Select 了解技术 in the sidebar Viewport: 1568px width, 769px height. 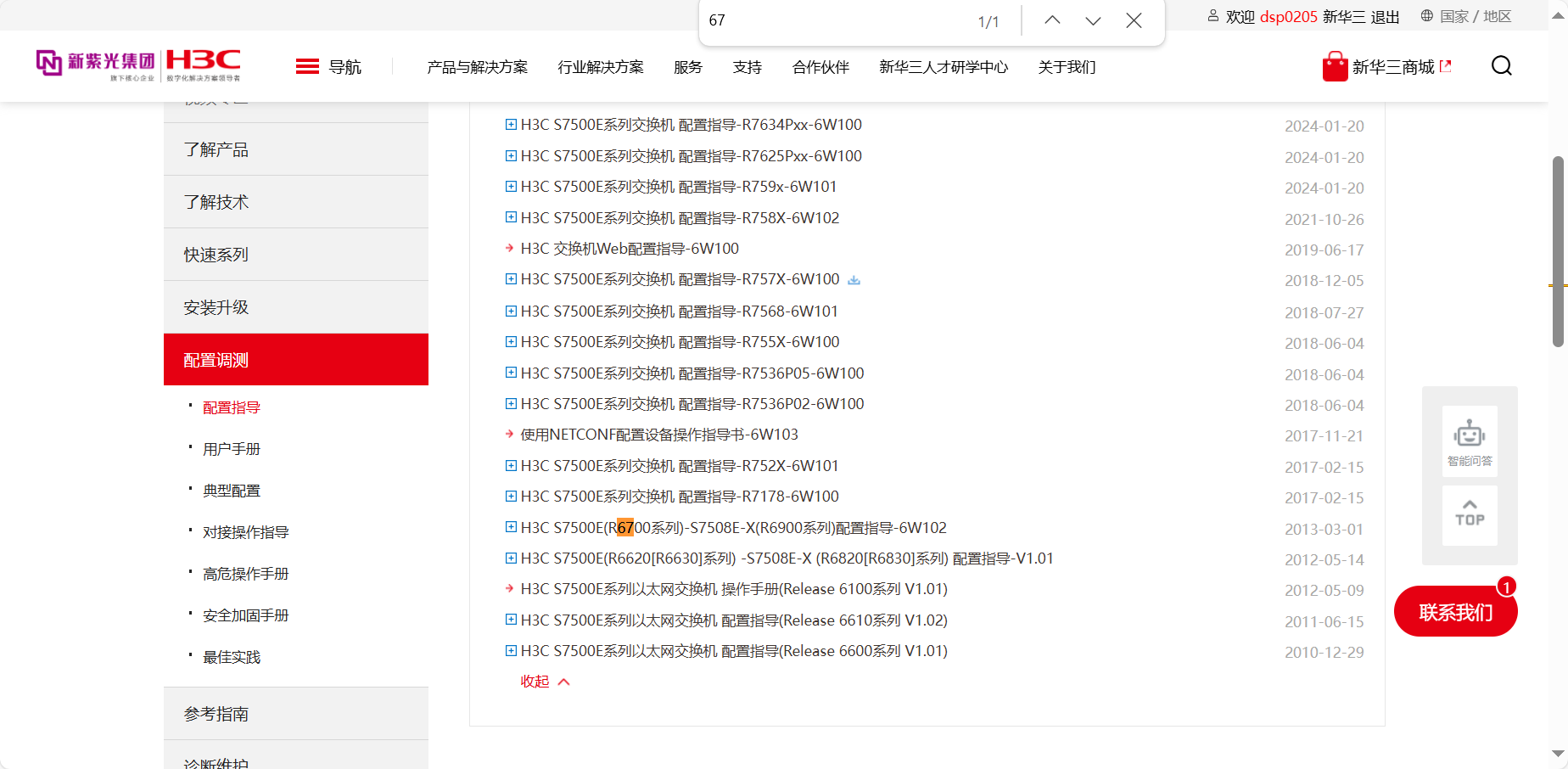click(296, 202)
